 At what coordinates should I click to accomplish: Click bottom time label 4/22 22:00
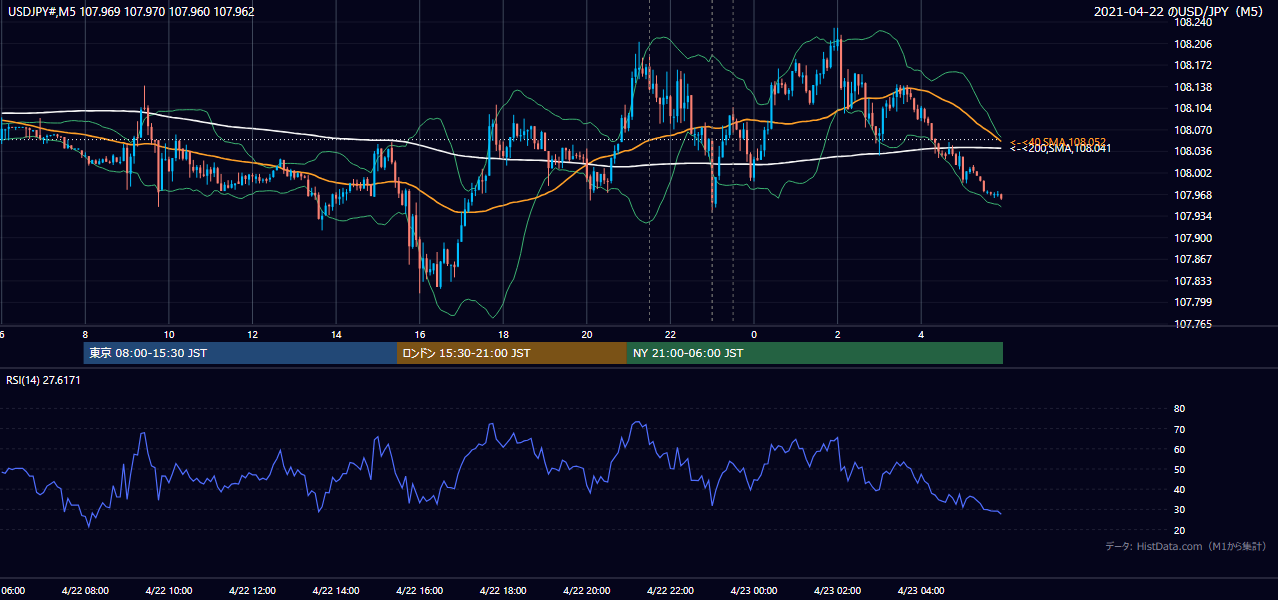pyautogui.click(x=669, y=591)
